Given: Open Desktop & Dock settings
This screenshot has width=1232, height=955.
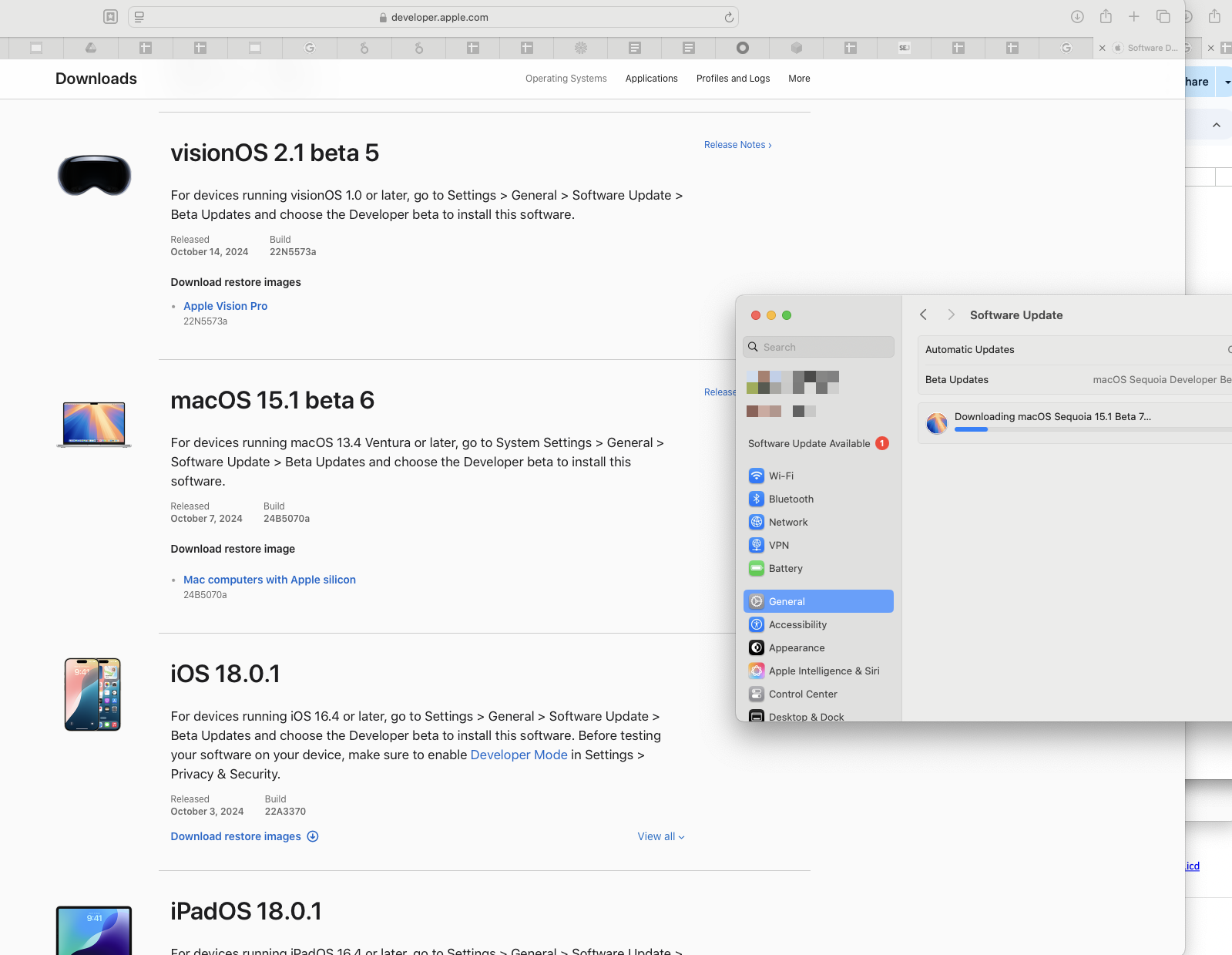Looking at the screenshot, I should [818, 715].
